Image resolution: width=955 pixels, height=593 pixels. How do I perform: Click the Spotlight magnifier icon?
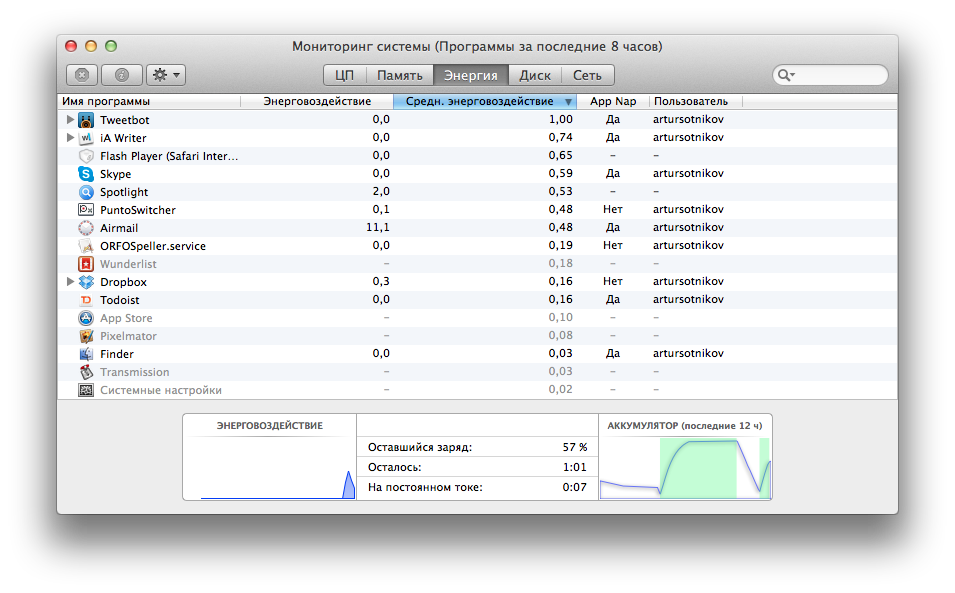85,192
